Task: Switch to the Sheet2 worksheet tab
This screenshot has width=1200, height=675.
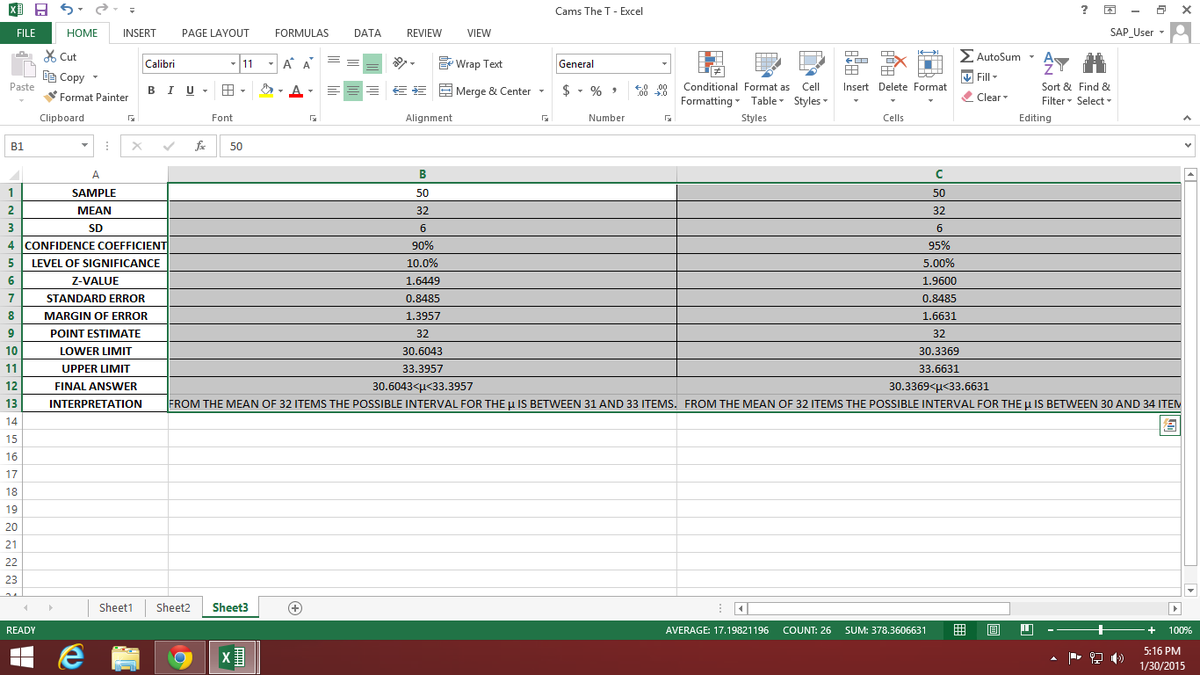Action: (173, 608)
